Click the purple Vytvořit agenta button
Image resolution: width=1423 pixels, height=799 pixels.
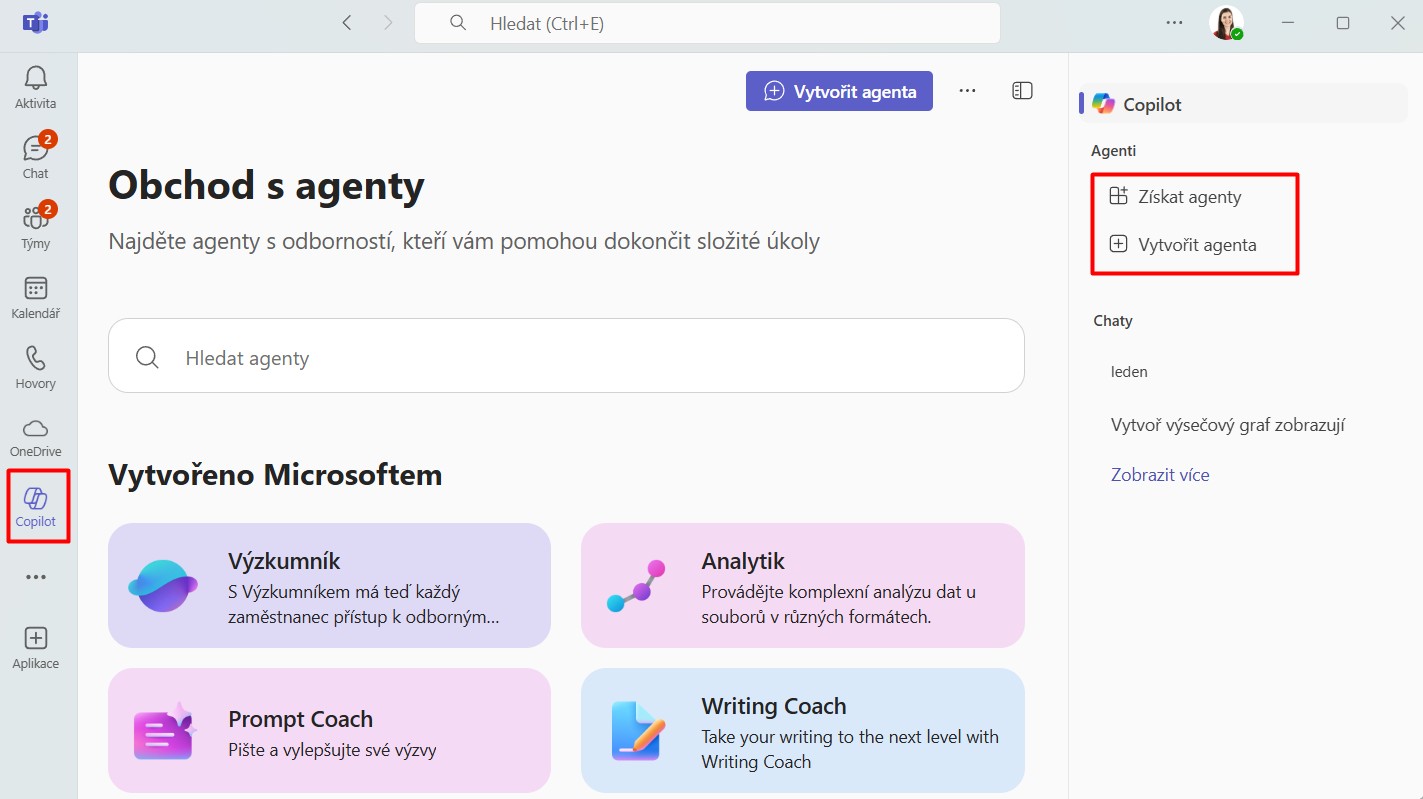tap(839, 91)
